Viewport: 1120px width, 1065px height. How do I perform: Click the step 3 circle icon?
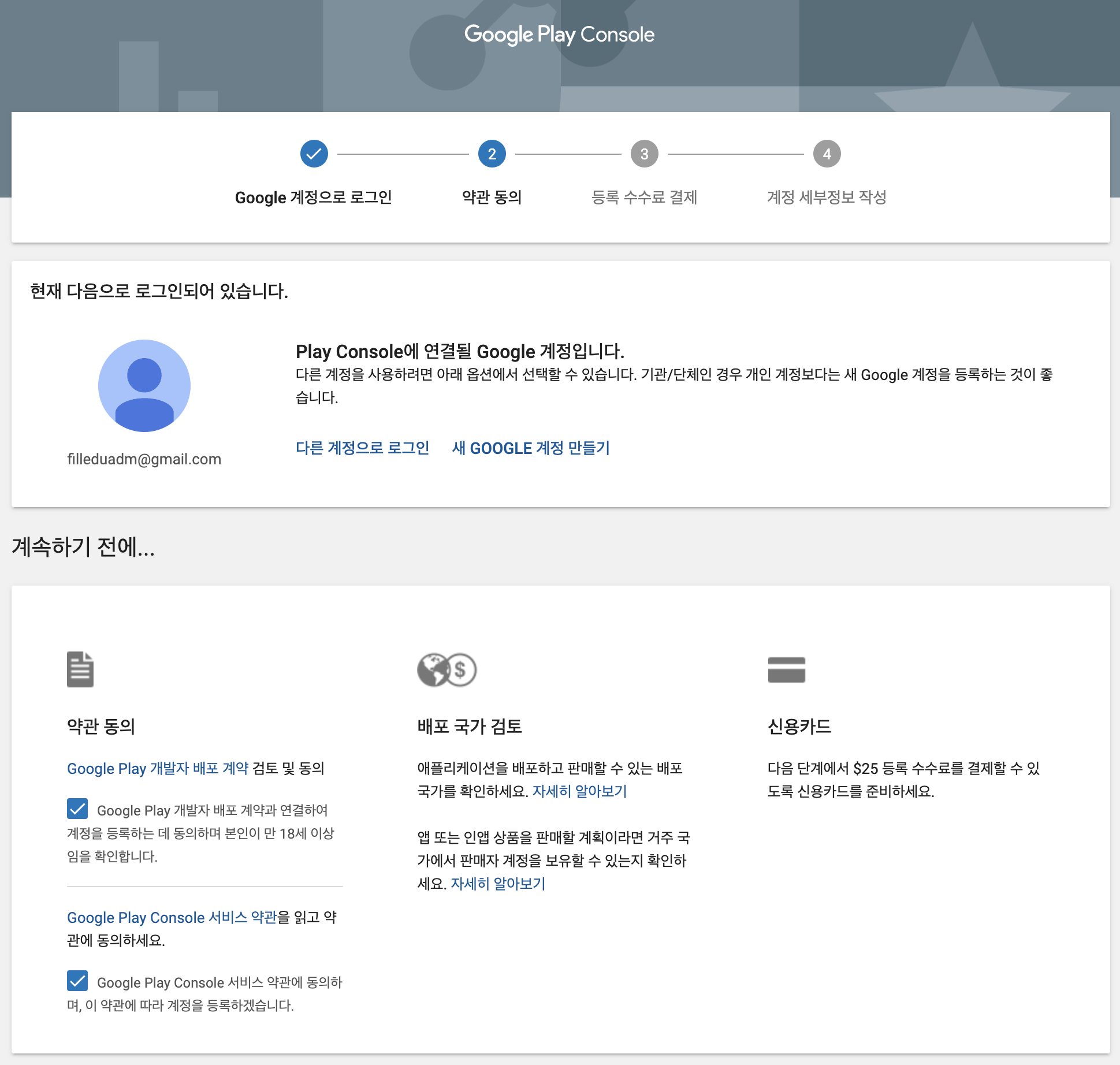(x=644, y=154)
